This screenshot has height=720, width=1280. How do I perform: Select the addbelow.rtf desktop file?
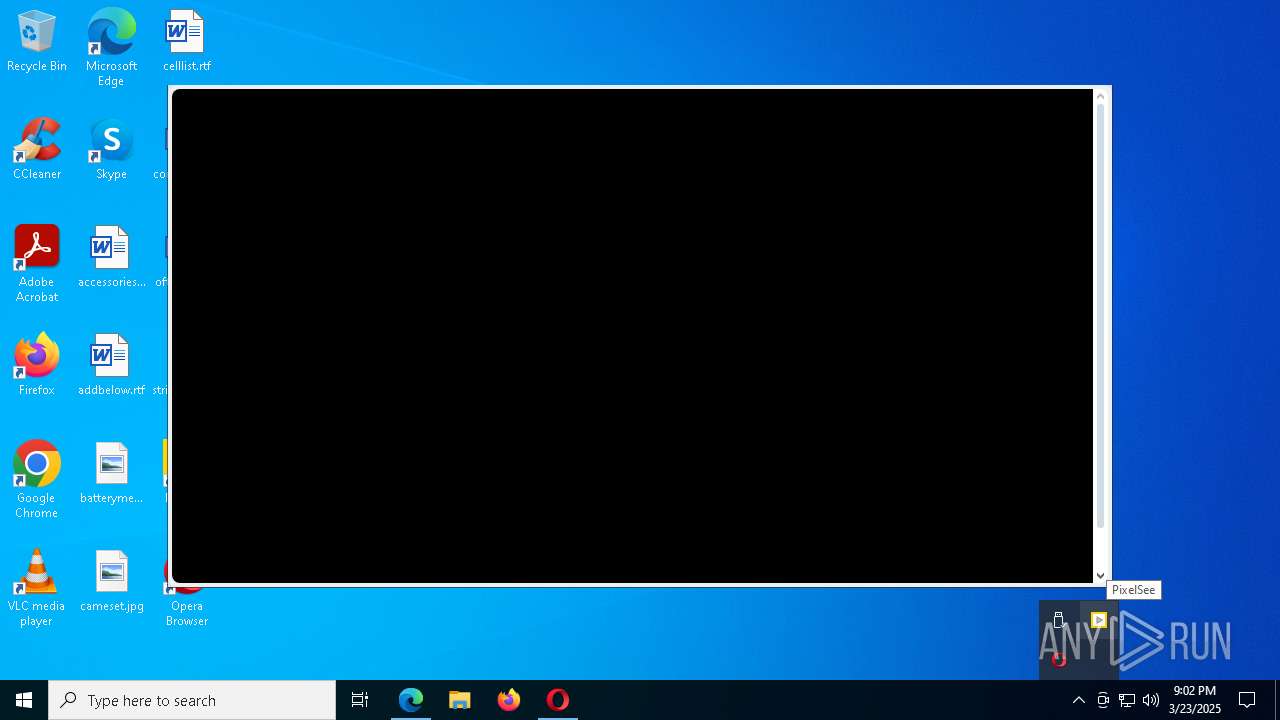pyautogui.click(x=111, y=366)
